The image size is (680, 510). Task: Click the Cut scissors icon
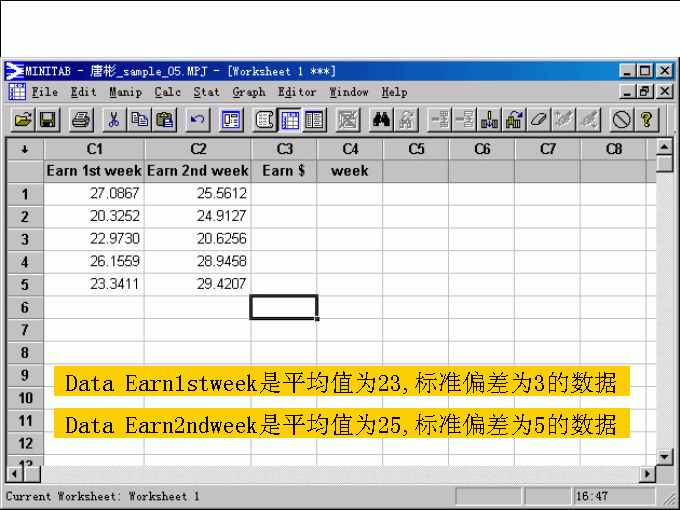click(x=114, y=120)
